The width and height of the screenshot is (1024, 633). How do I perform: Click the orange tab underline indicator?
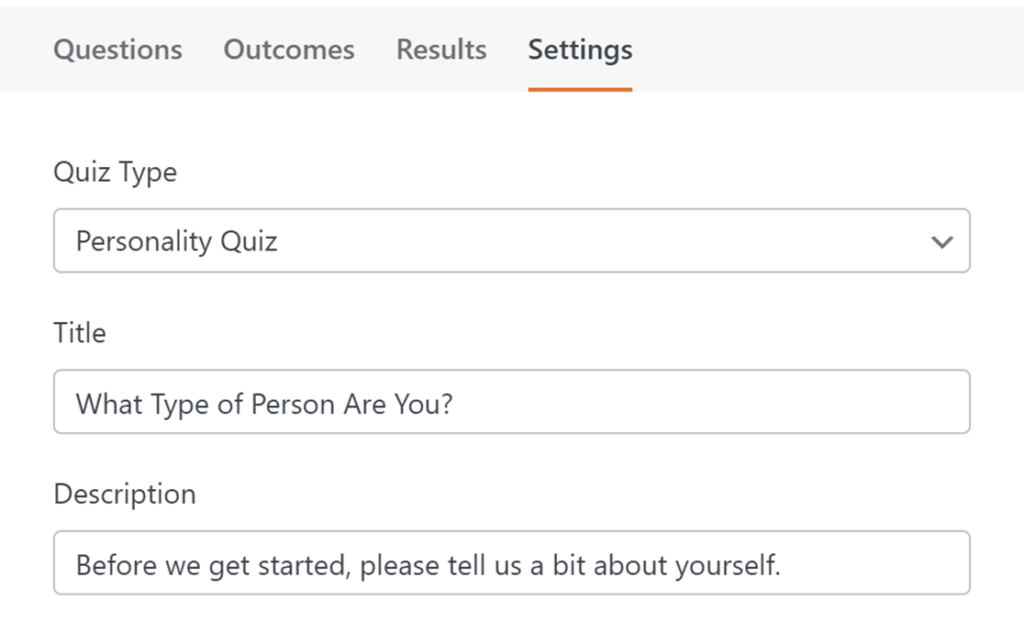(579, 87)
